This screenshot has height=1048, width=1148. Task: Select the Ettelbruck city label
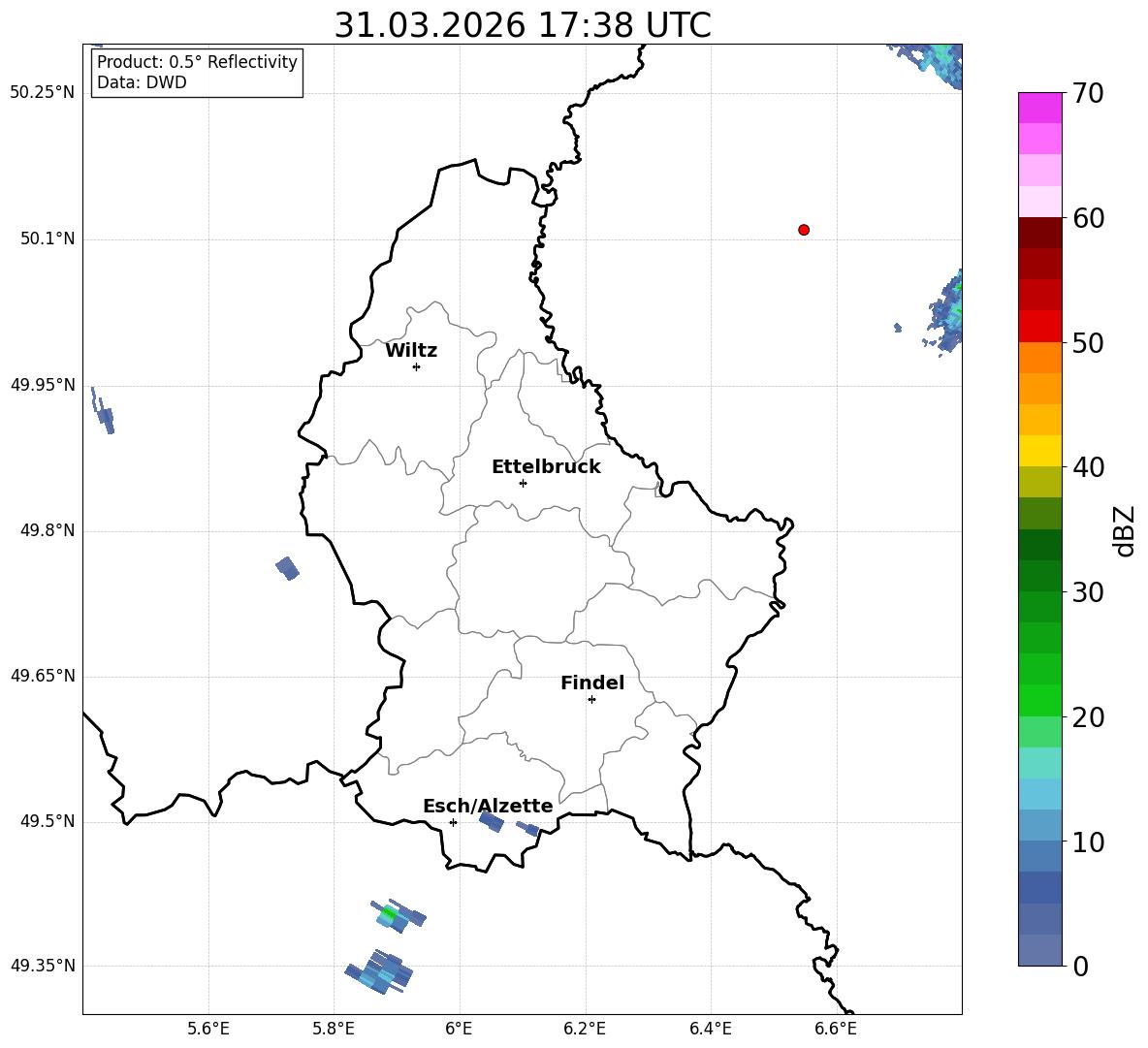point(546,467)
